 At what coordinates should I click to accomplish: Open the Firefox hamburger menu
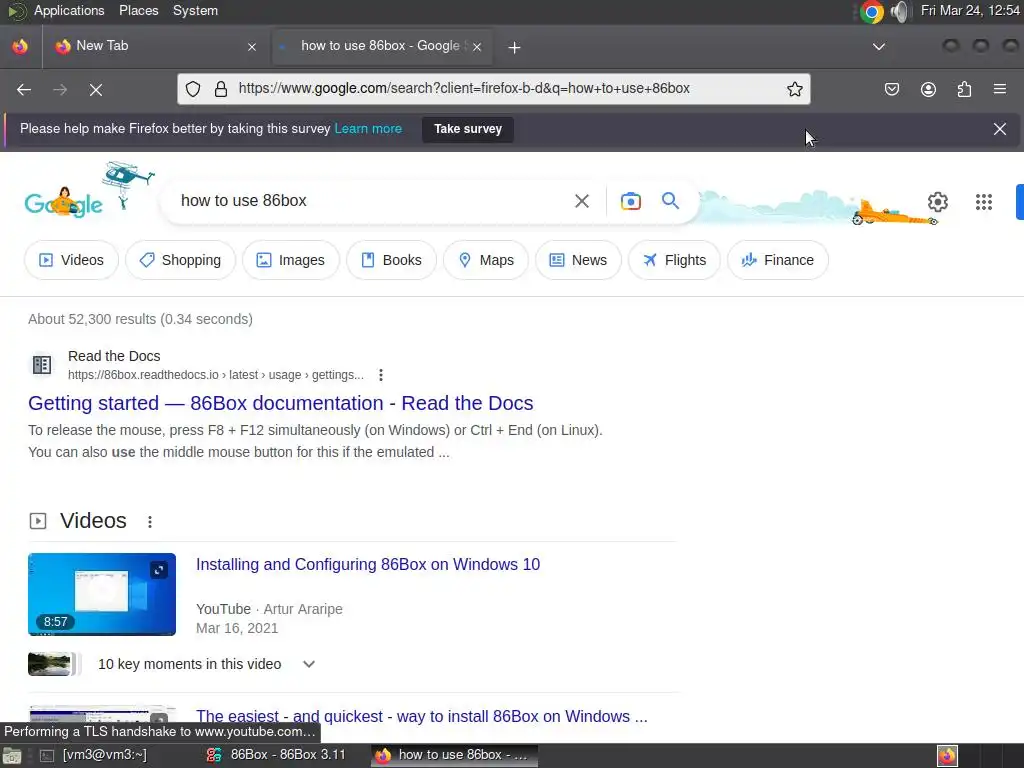(x=999, y=89)
